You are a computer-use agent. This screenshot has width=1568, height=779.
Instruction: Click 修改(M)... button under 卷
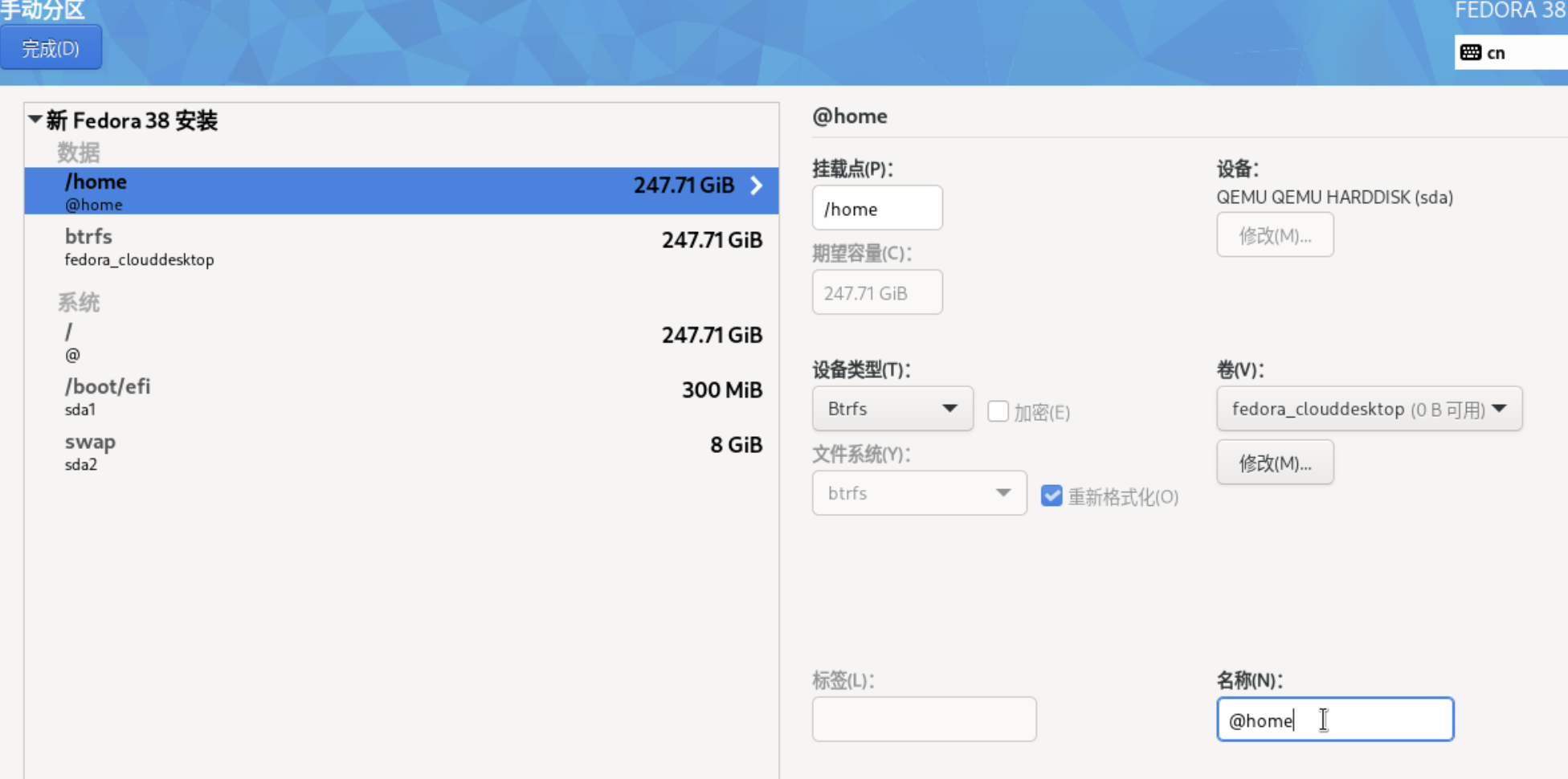point(1275,463)
